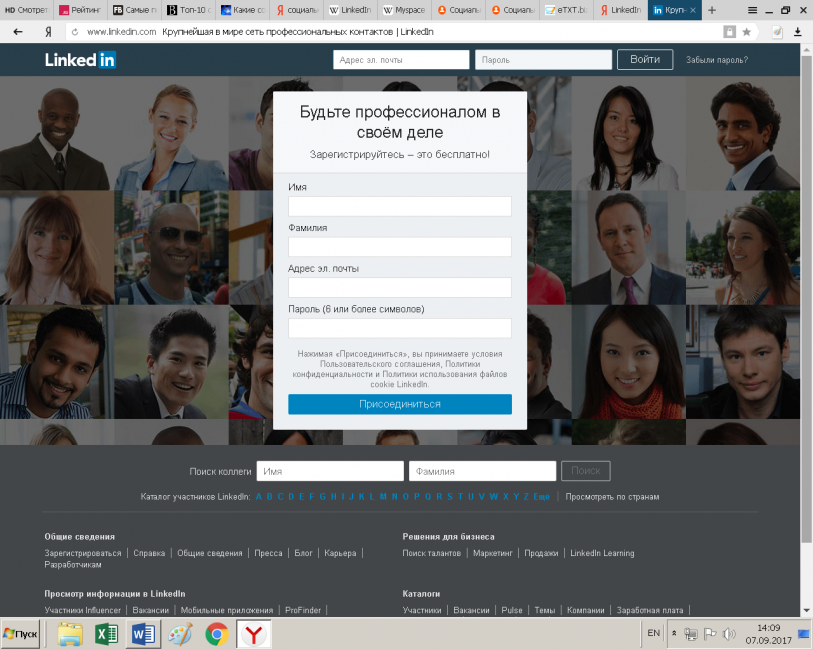The image size is (813, 650).
Task: Open Windows Explorer from taskbar
Action: tap(70, 634)
